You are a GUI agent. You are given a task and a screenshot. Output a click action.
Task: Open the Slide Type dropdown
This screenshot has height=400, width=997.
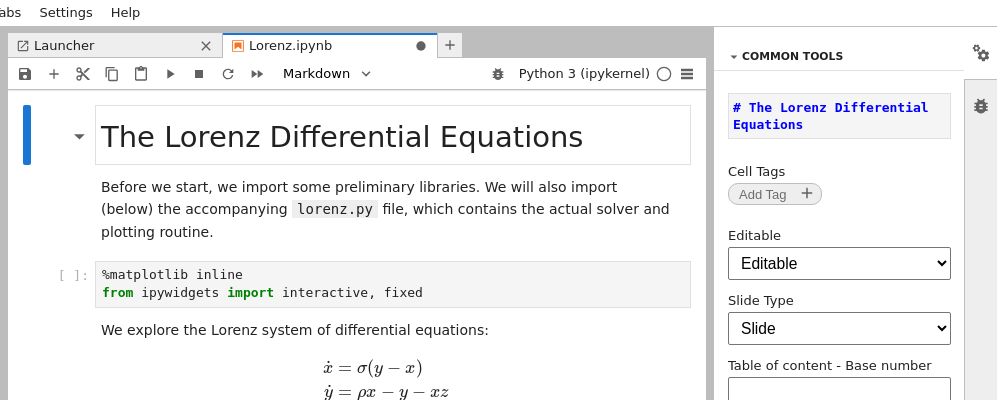tap(839, 328)
